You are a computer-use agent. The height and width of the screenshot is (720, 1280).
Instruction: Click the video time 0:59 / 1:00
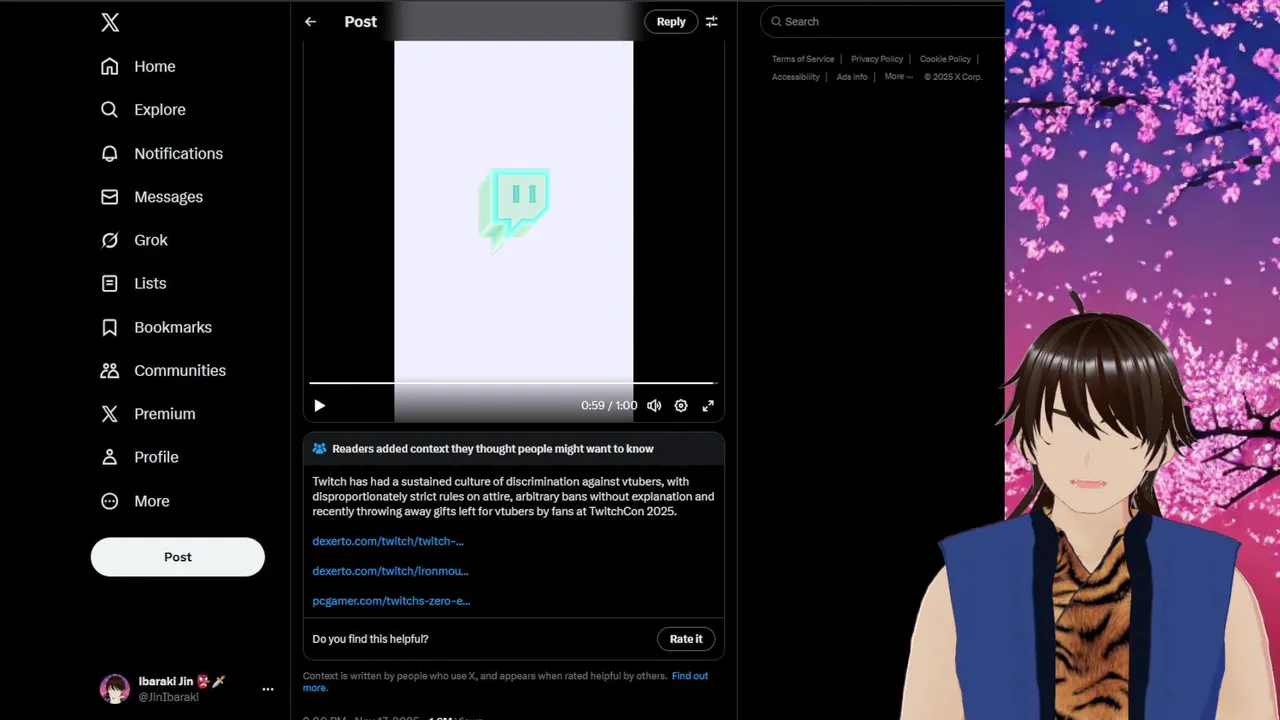(x=609, y=405)
